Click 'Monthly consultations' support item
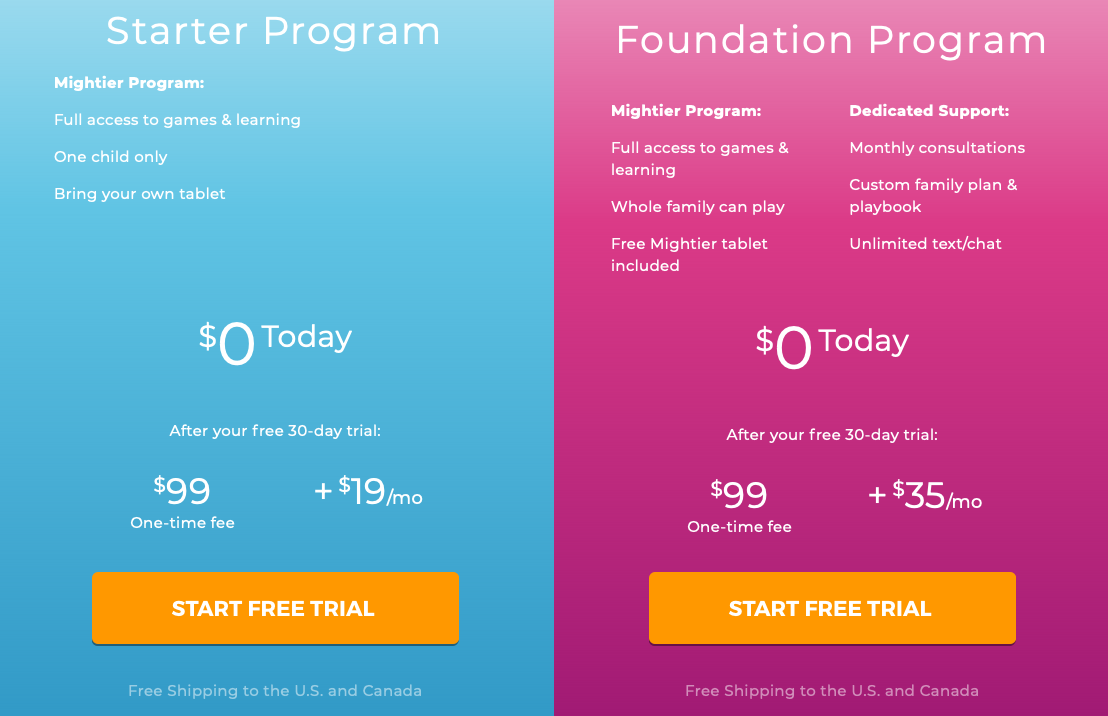 pyautogui.click(x=937, y=148)
